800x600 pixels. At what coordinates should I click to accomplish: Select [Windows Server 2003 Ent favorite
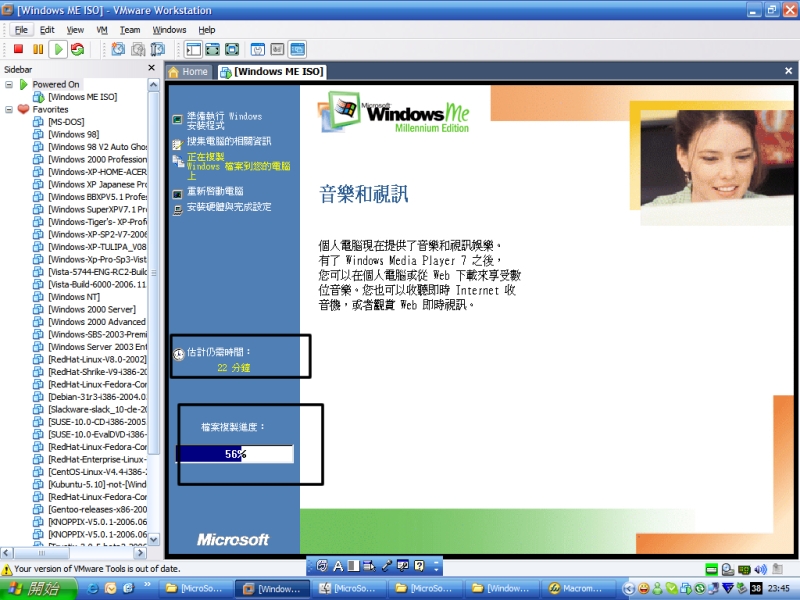pos(97,347)
